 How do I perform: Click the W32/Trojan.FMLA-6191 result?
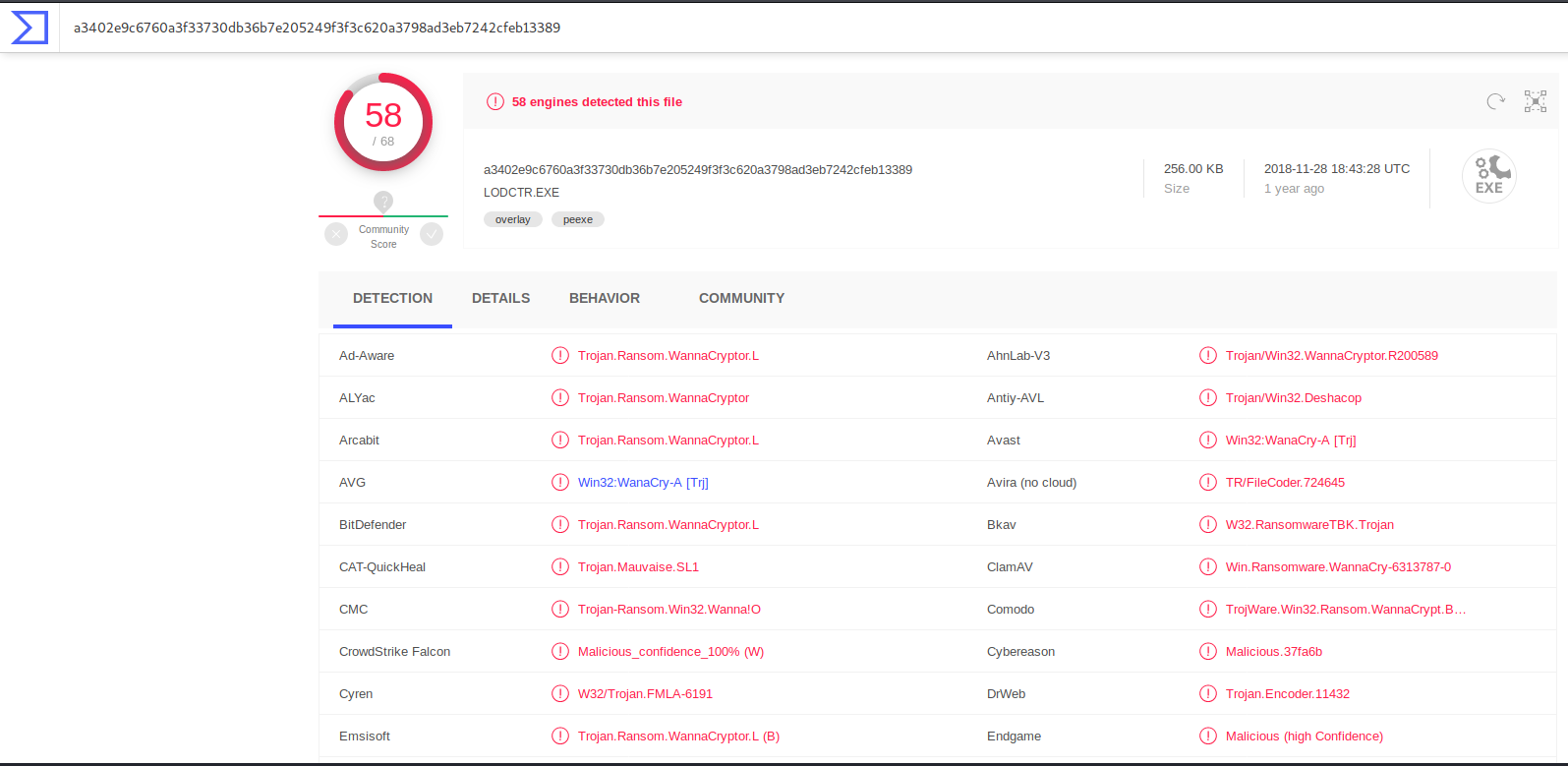(645, 693)
